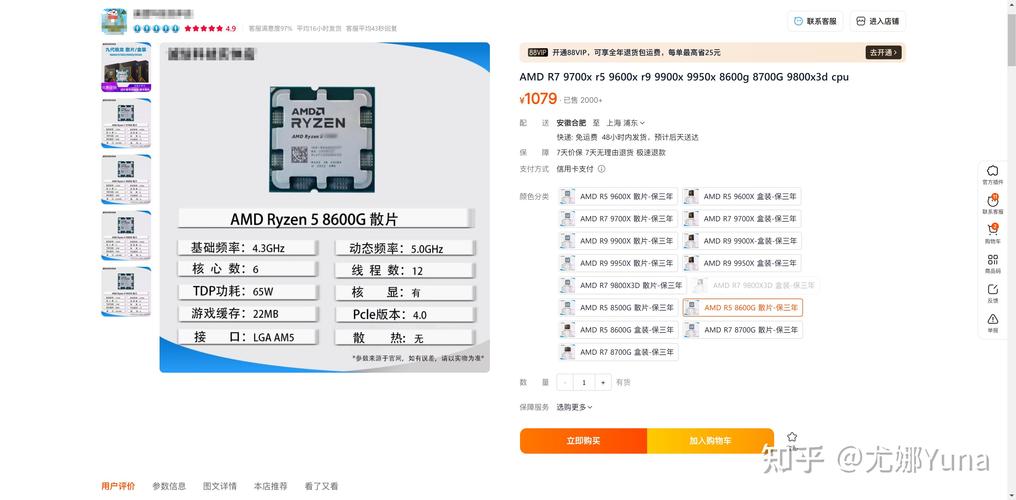The width and height of the screenshot is (1016, 500).
Task: Click the ¥1079 price
Action: pos(538,98)
